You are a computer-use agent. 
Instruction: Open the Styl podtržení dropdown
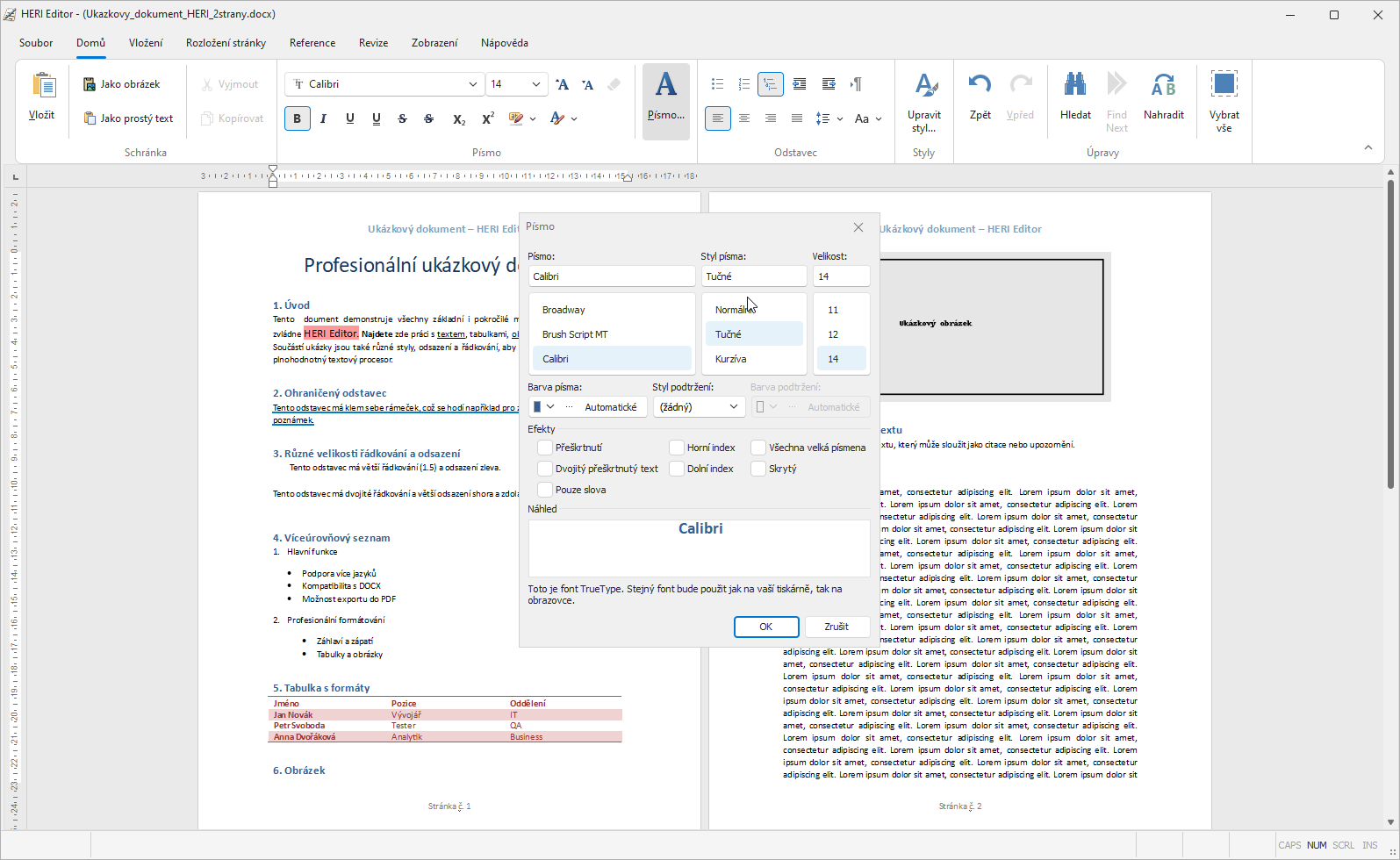pos(699,407)
